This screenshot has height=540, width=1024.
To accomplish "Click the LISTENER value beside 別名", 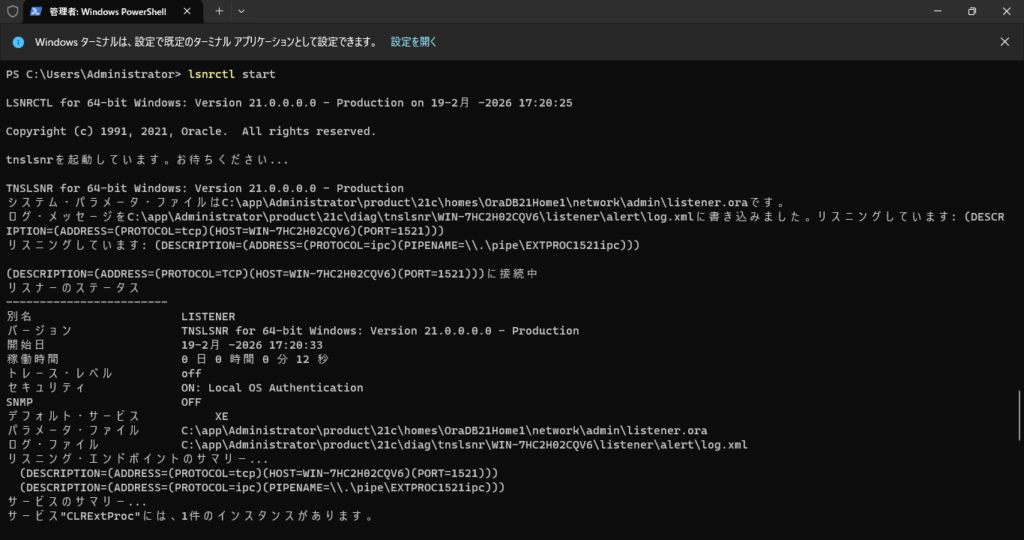I will coord(208,316).
